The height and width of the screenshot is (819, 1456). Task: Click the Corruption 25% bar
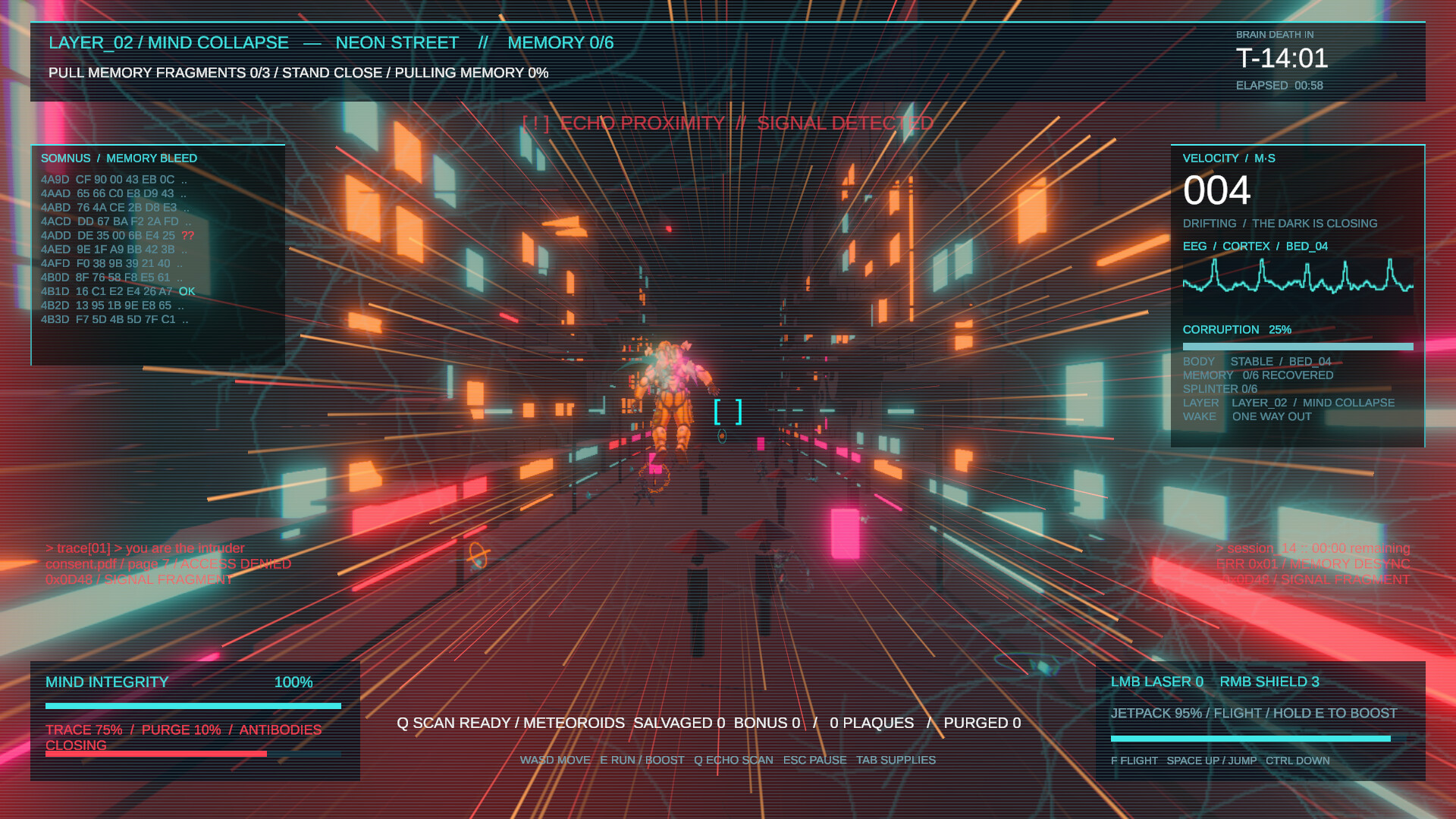pos(1298,347)
